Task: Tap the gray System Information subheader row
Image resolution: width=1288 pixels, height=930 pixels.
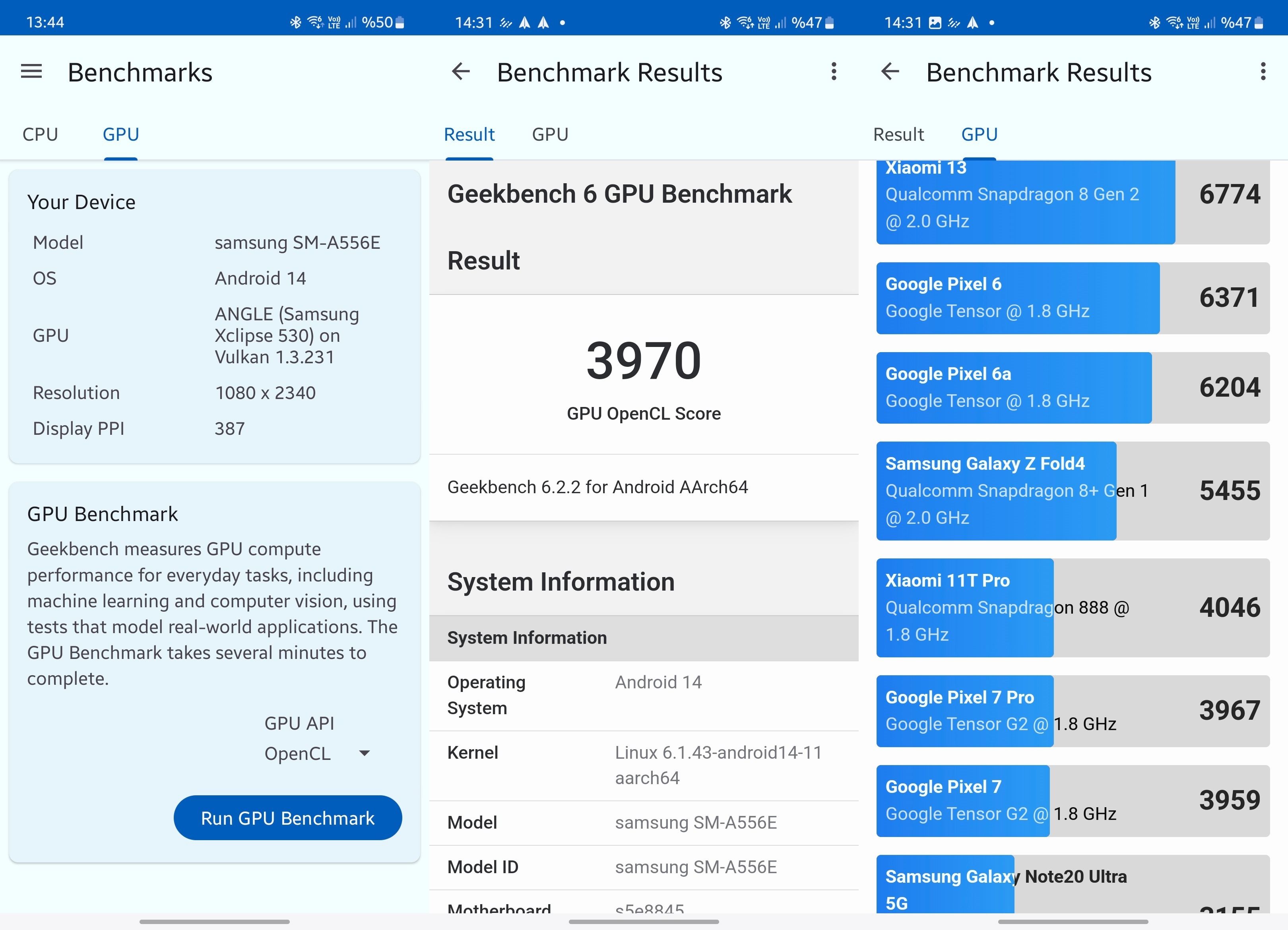Action: point(644,638)
